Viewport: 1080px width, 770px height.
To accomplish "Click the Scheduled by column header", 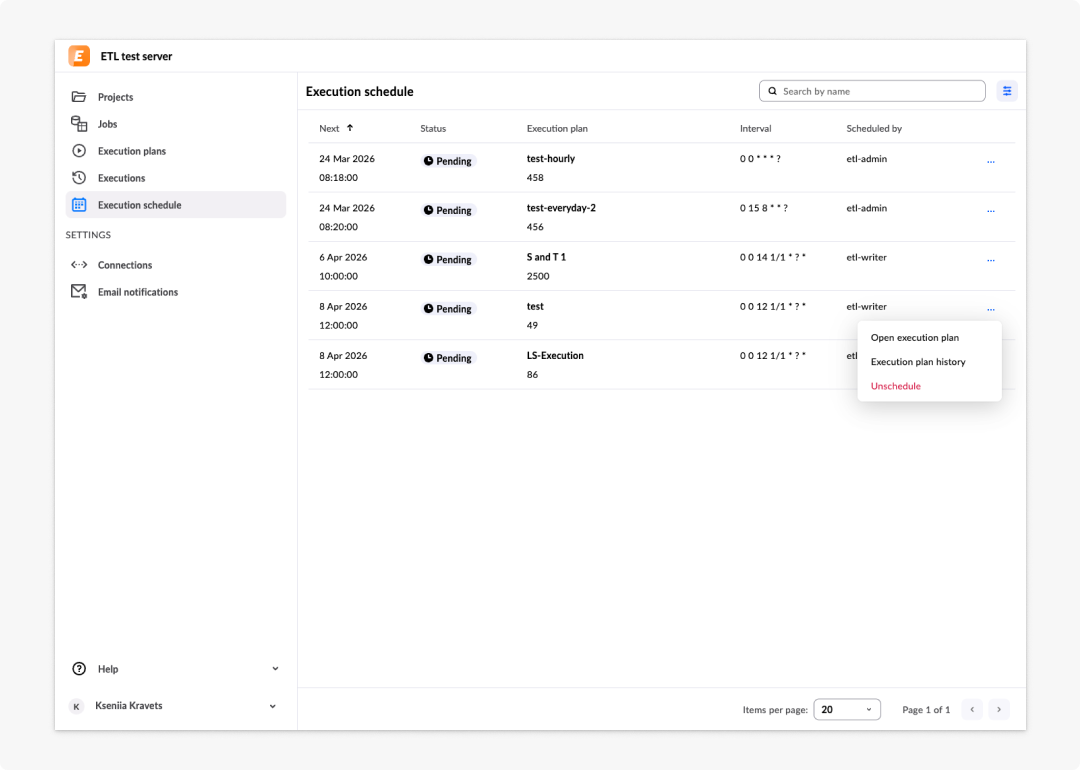I will coord(874,128).
